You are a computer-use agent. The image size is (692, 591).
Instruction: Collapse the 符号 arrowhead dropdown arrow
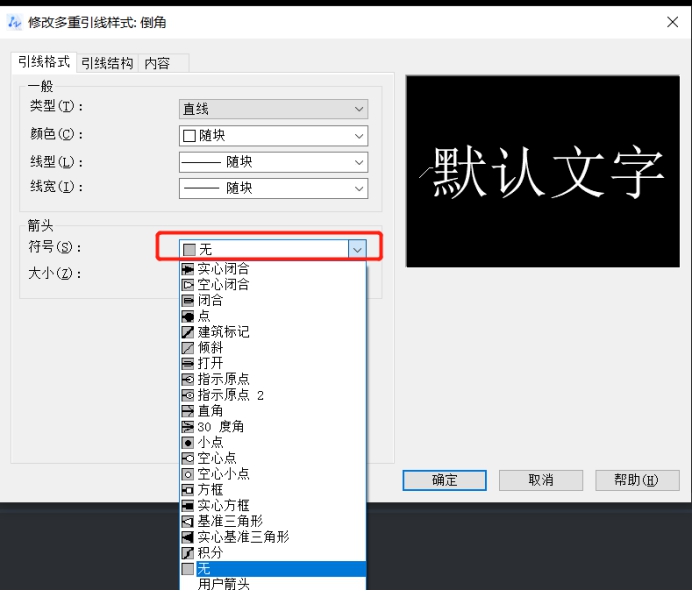coord(357,249)
